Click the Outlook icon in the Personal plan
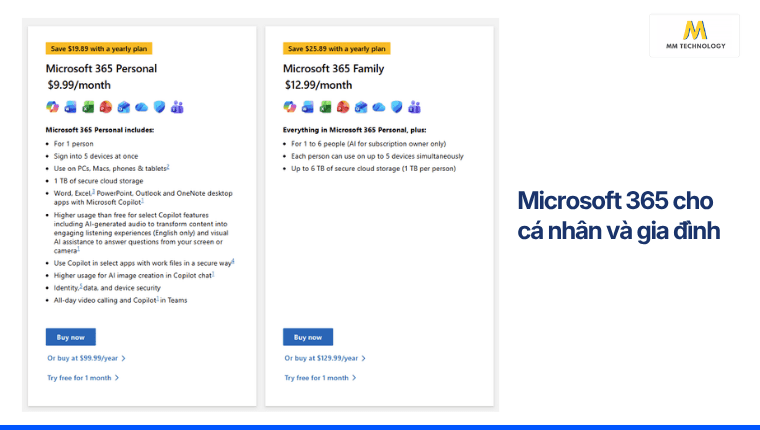The width and height of the screenshot is (760, 430). (124, 107)
